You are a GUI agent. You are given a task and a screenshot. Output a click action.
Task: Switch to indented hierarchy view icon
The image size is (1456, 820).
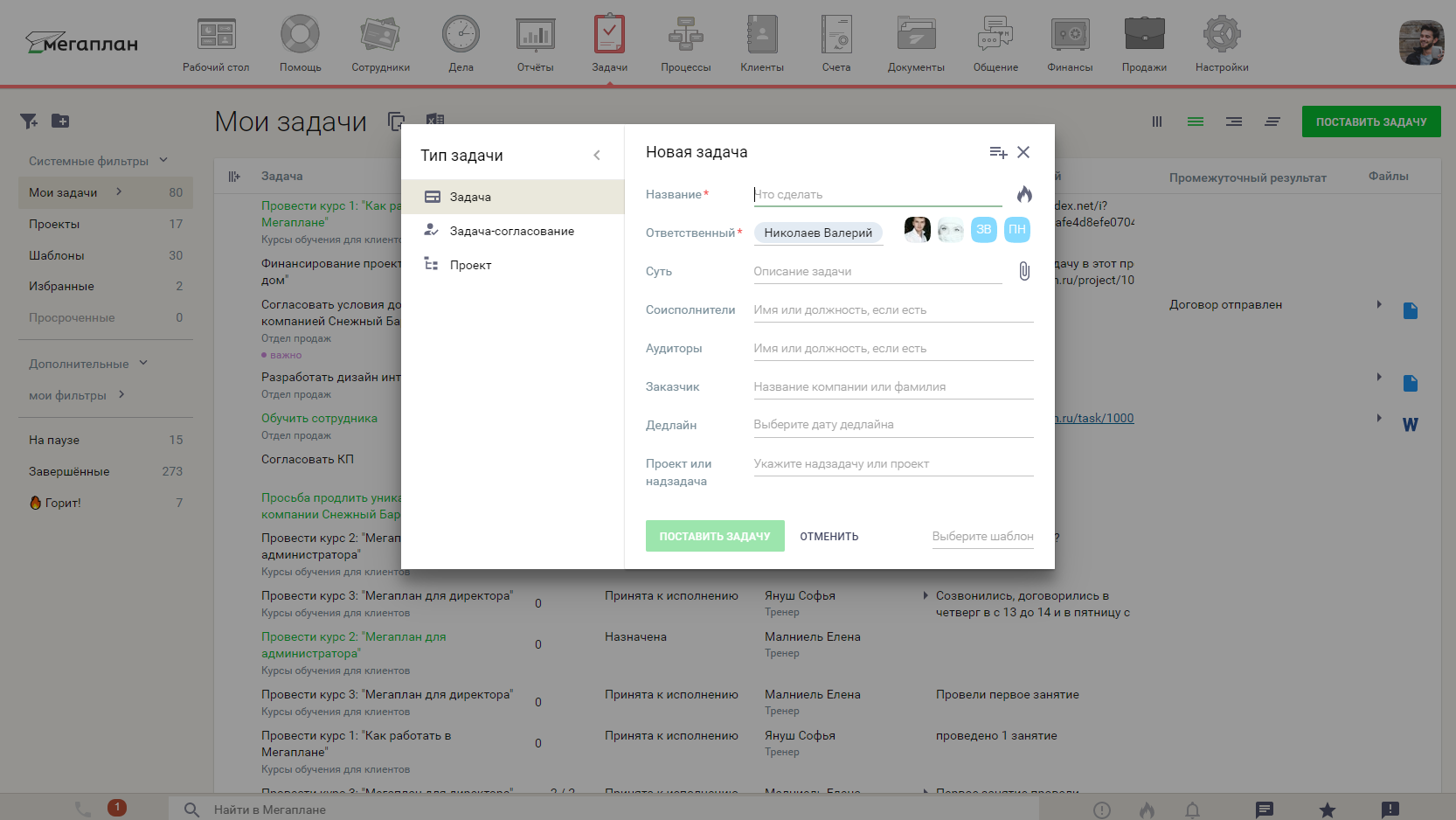pos(1234,122)
